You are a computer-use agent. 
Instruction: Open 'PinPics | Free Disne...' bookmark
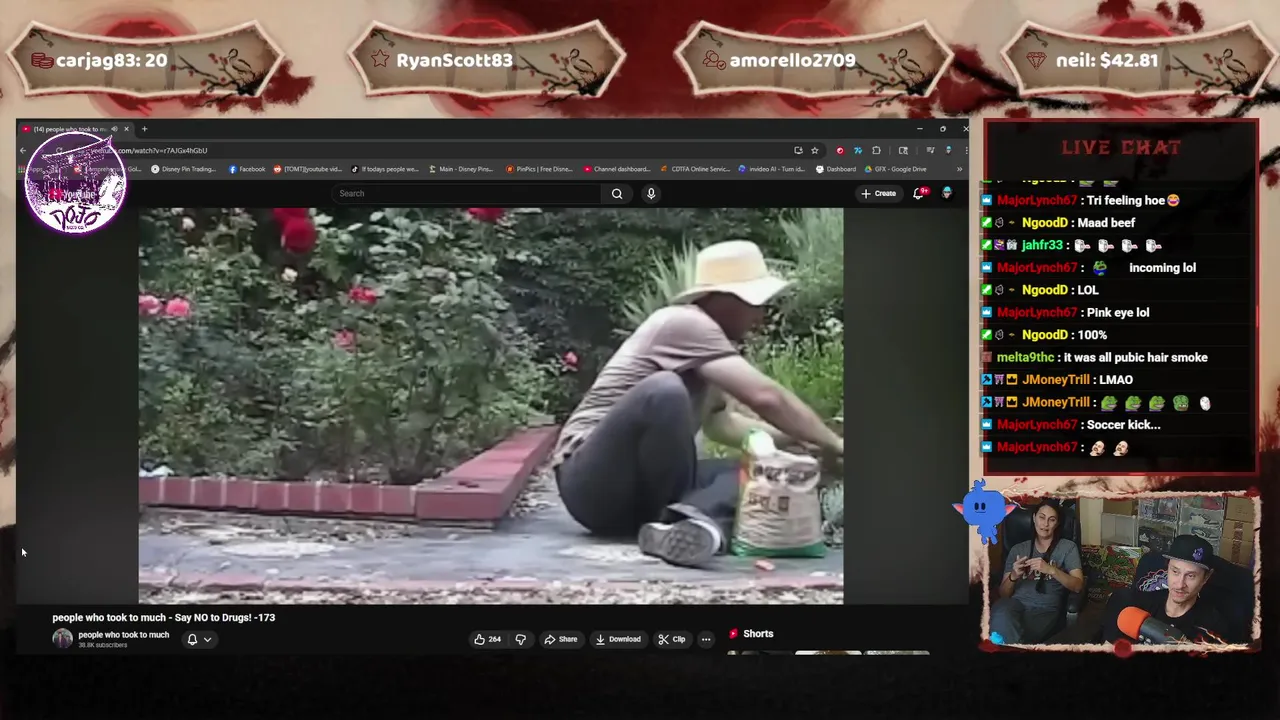pos(539,169)
